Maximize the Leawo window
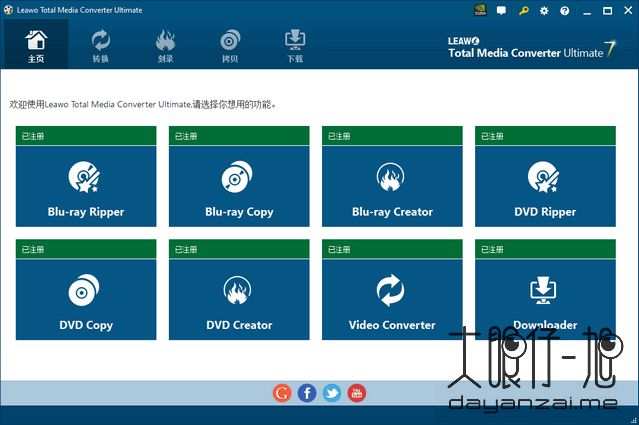639x425 pixels. pos(607,11)
